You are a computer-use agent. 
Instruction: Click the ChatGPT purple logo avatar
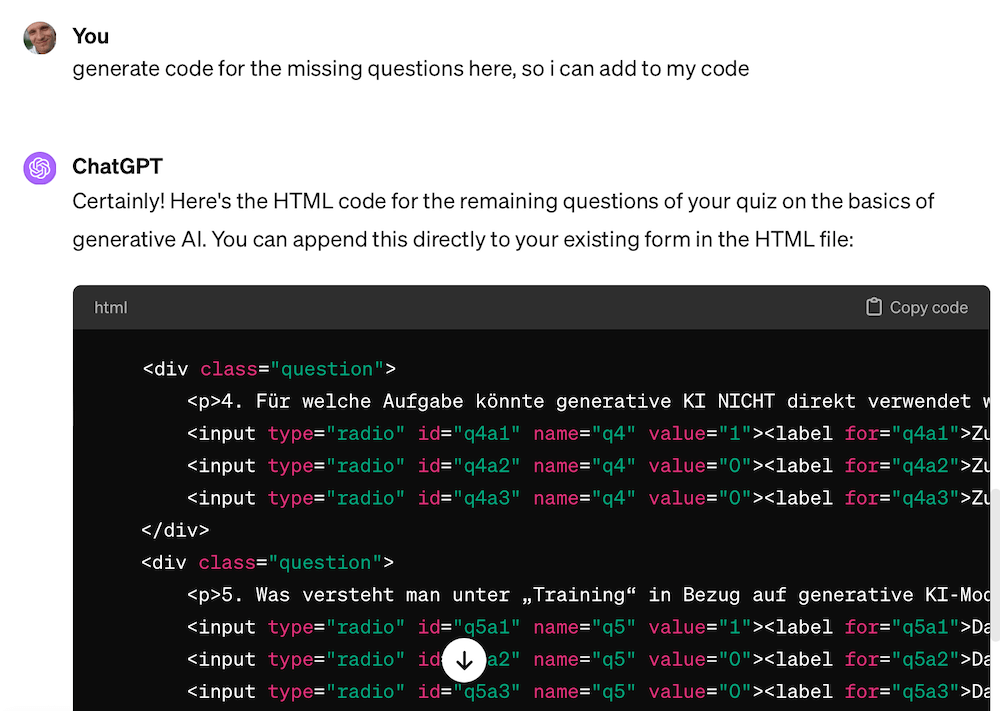coord(39,167)
